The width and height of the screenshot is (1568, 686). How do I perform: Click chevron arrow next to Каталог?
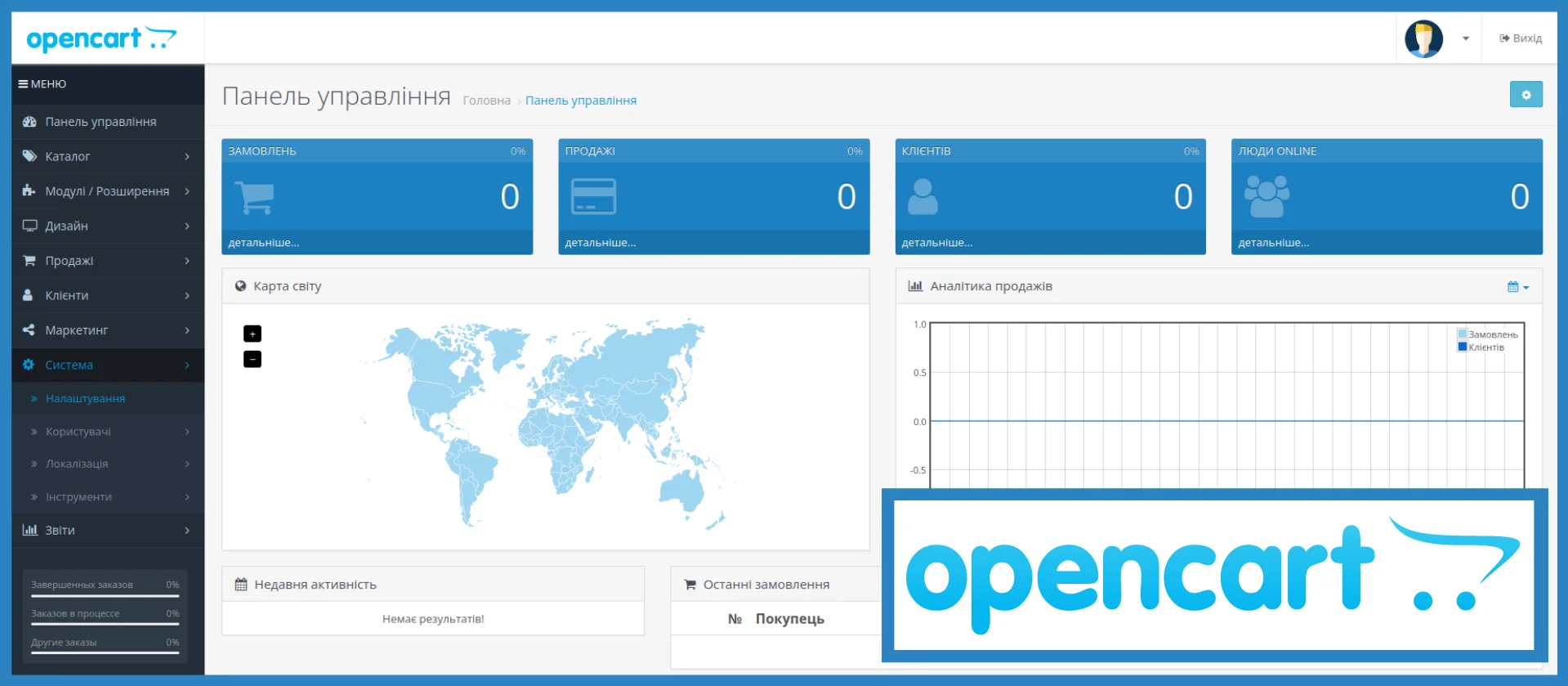187,156
